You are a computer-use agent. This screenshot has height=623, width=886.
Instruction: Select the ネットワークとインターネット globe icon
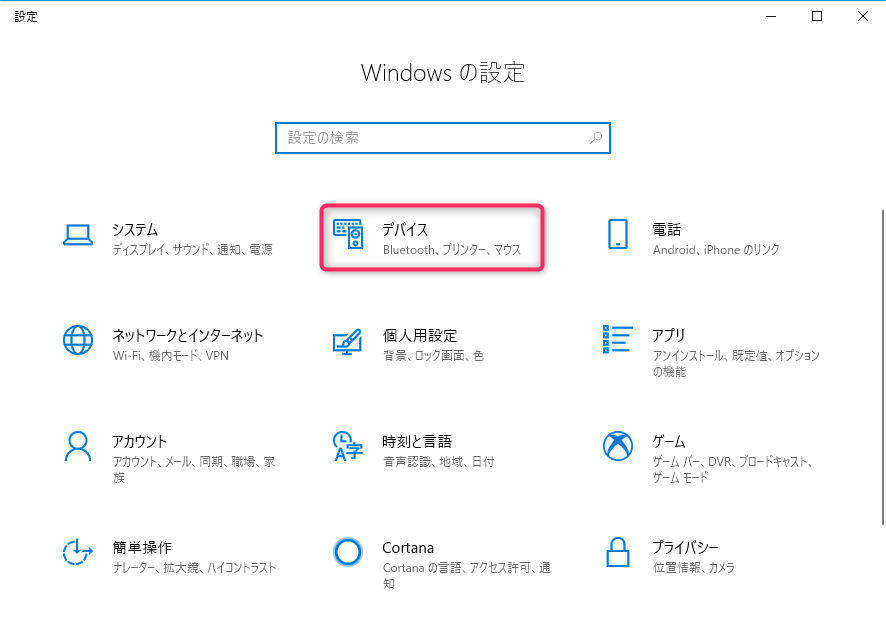(x=78, y=340)
